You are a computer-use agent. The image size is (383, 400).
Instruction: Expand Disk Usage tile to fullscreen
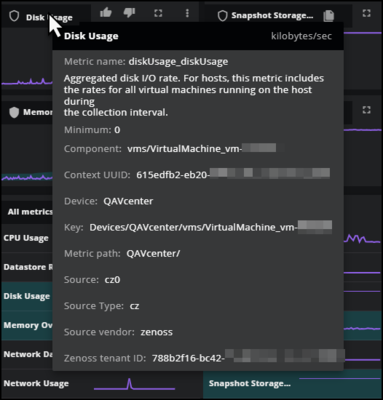(x=158, y=13)
